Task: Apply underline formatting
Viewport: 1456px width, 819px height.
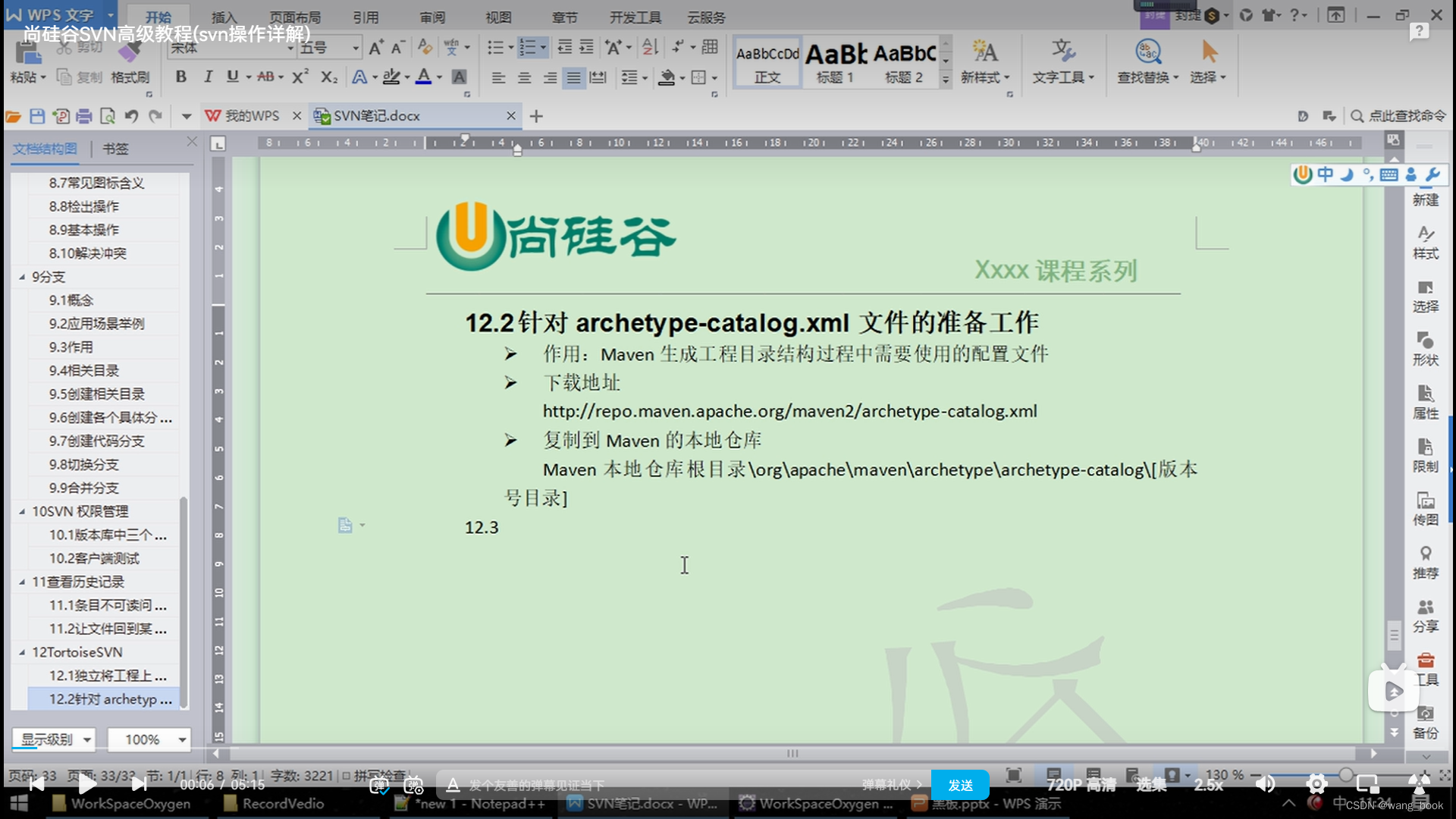Action: pyautogui.click(x=232, y=77)
